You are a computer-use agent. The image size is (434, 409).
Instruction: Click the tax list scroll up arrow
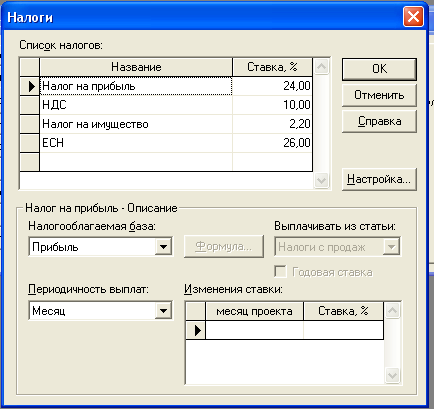(321, 67)
